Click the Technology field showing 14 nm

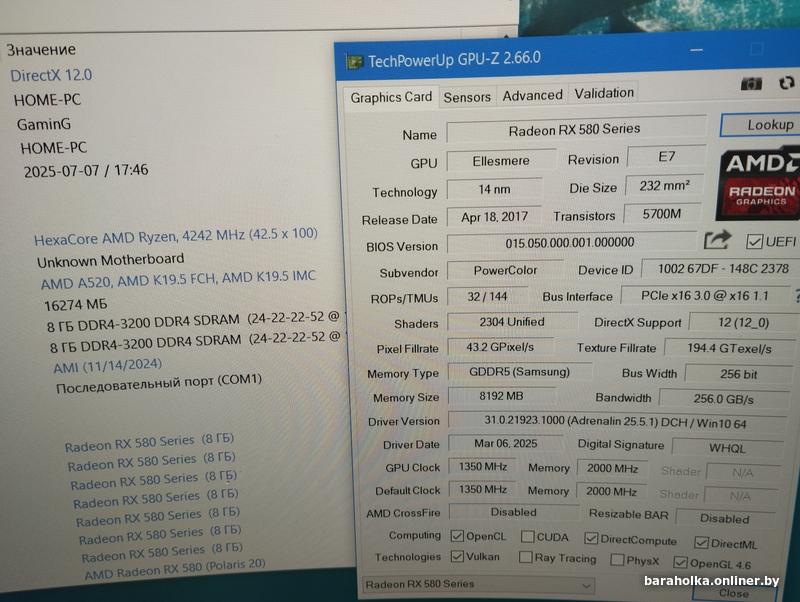(x=494, y=189)
